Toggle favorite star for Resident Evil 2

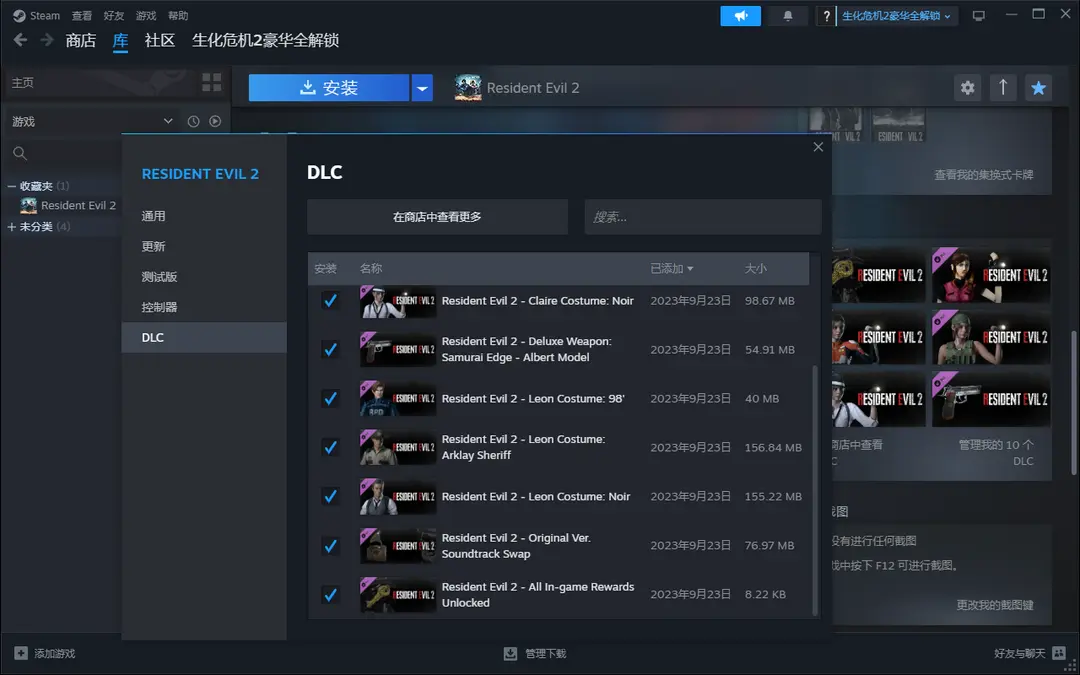1039,87
